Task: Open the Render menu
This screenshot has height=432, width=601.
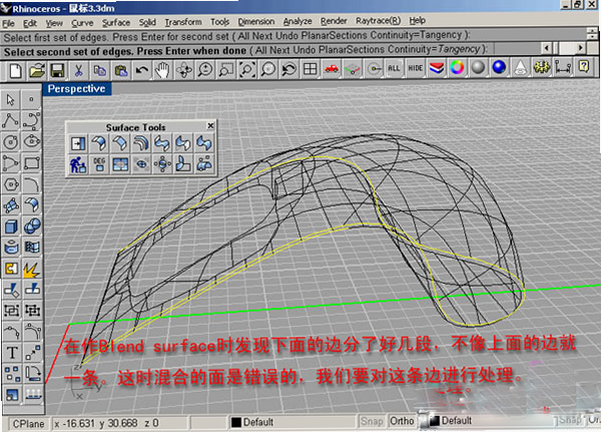Action: pos(334,21)
